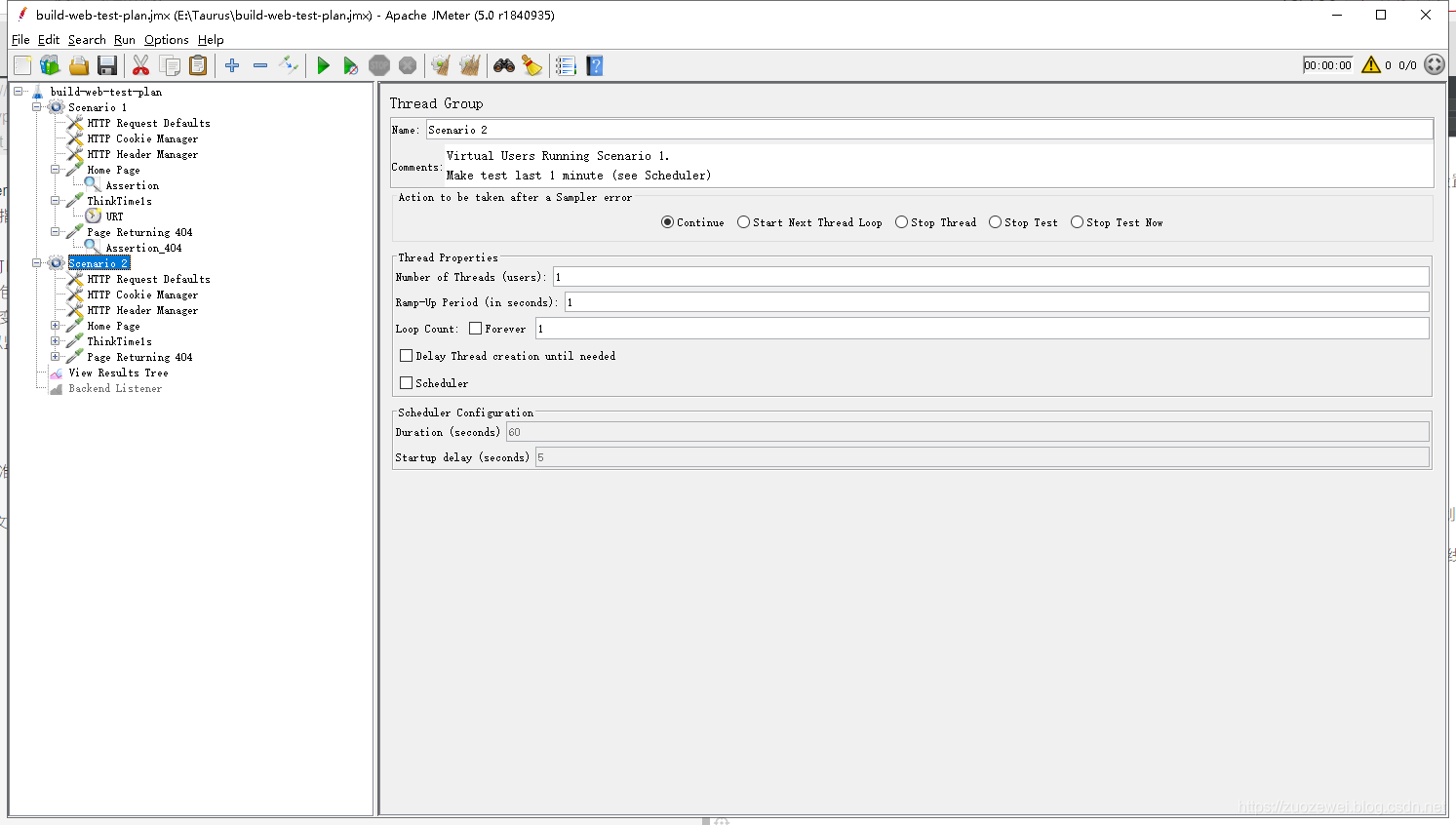Click the Cut scissors icon
Viewport: 1456px width, 825px height.
(x=140, y=65)
